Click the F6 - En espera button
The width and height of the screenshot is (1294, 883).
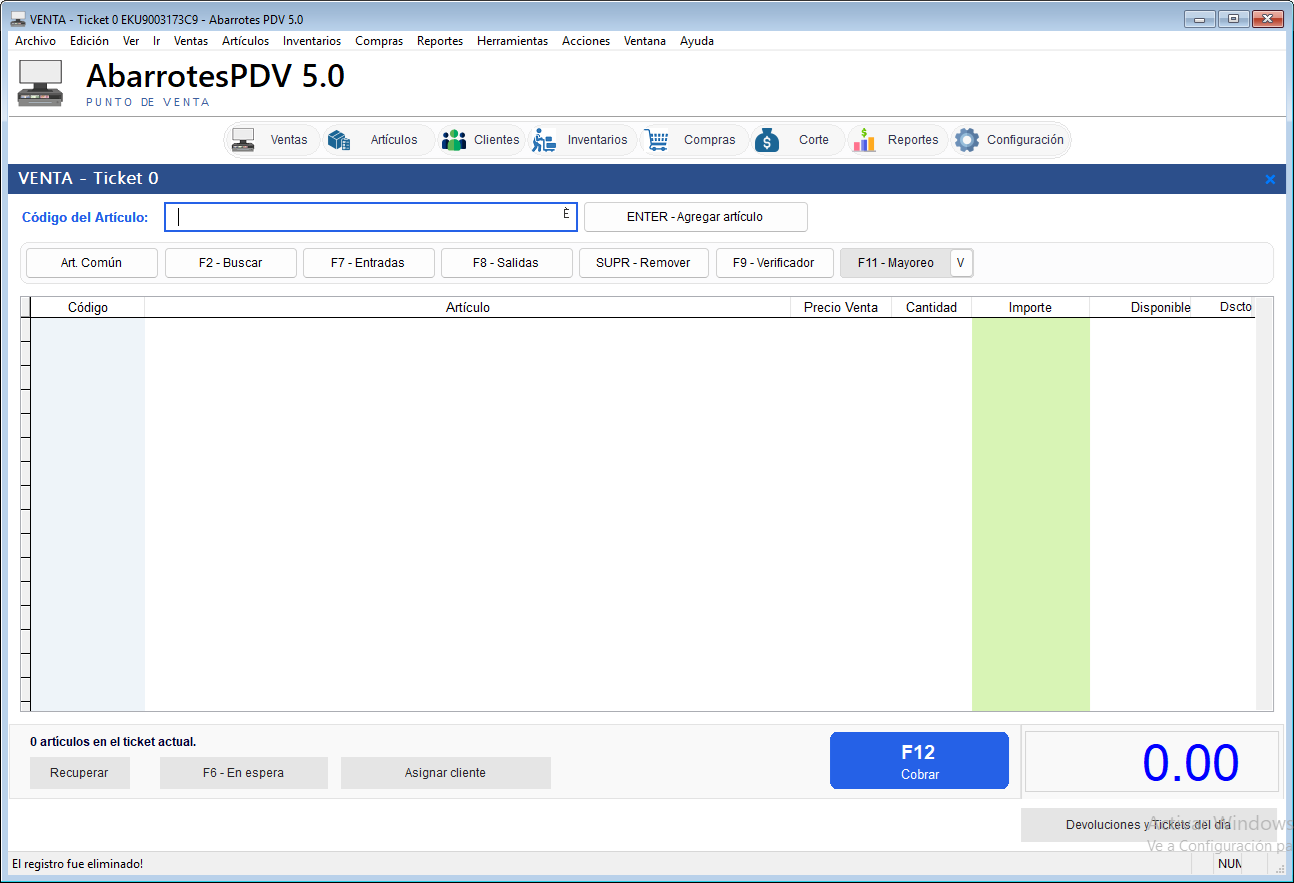[x=243, y=773]
